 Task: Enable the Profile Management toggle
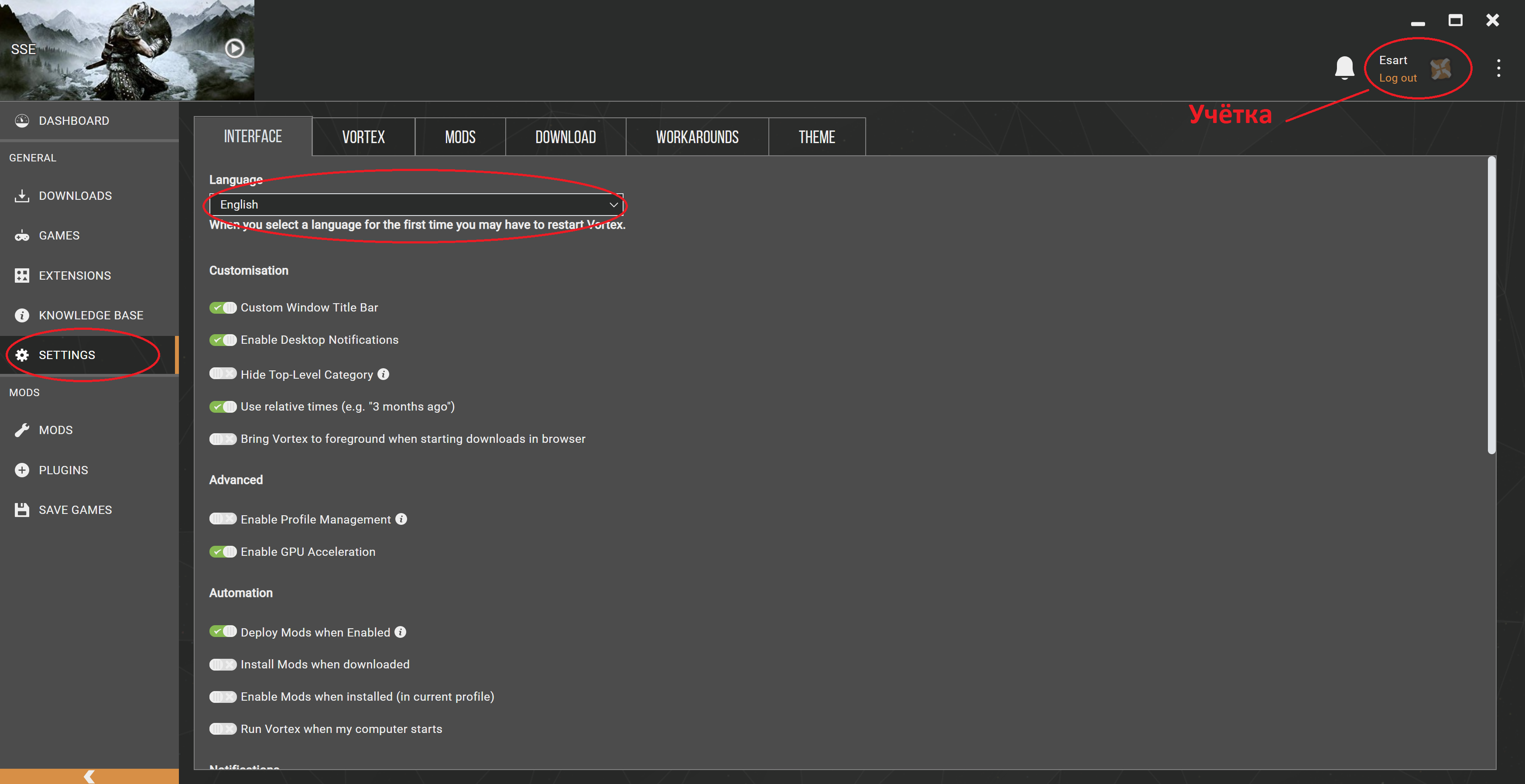223,519
